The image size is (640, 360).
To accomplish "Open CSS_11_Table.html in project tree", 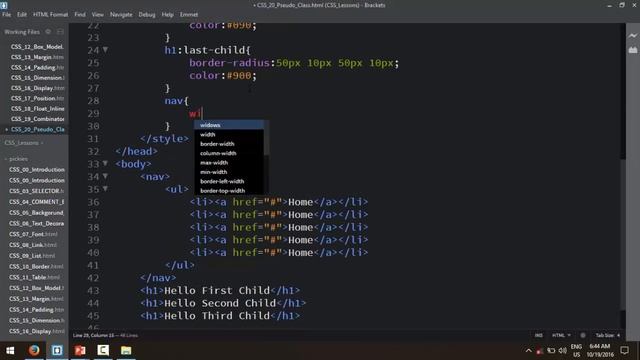I will tap(34, 277).
